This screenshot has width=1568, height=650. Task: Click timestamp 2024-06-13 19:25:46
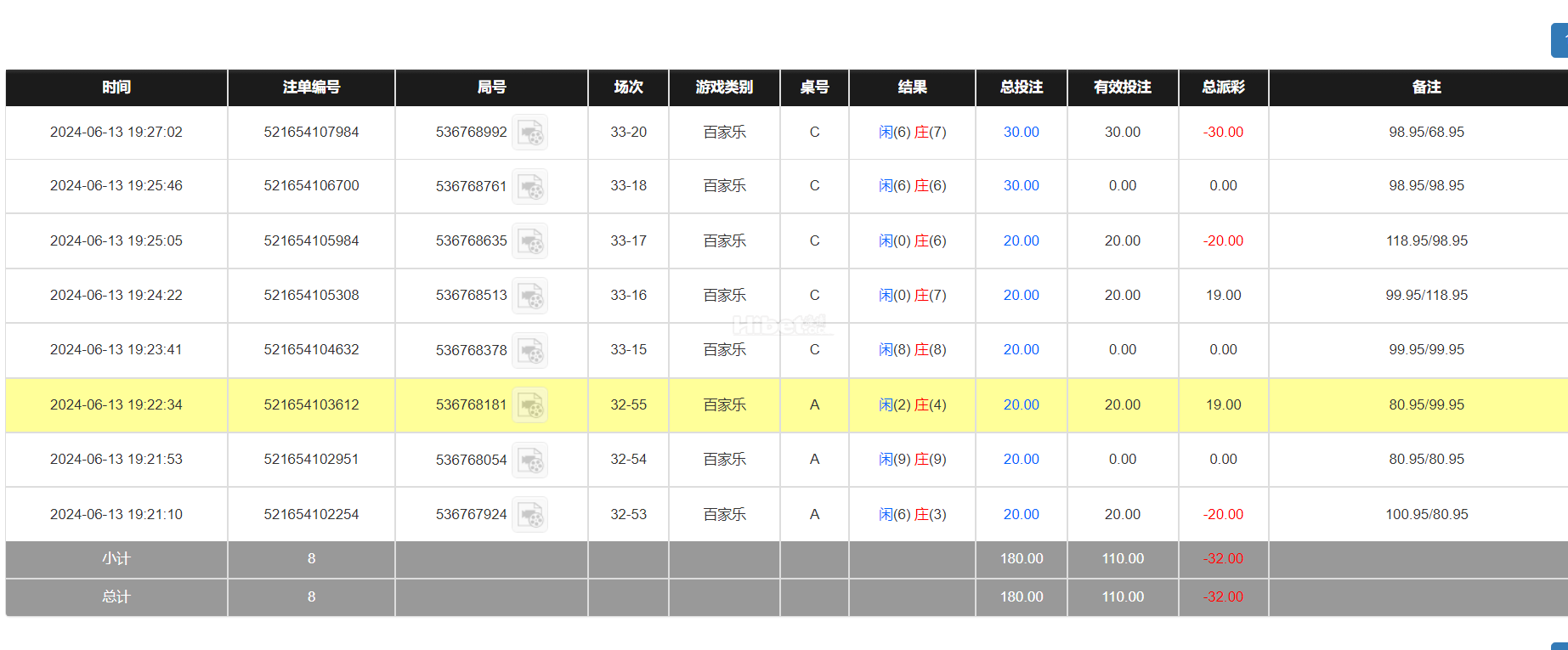(x=116, y=185)
